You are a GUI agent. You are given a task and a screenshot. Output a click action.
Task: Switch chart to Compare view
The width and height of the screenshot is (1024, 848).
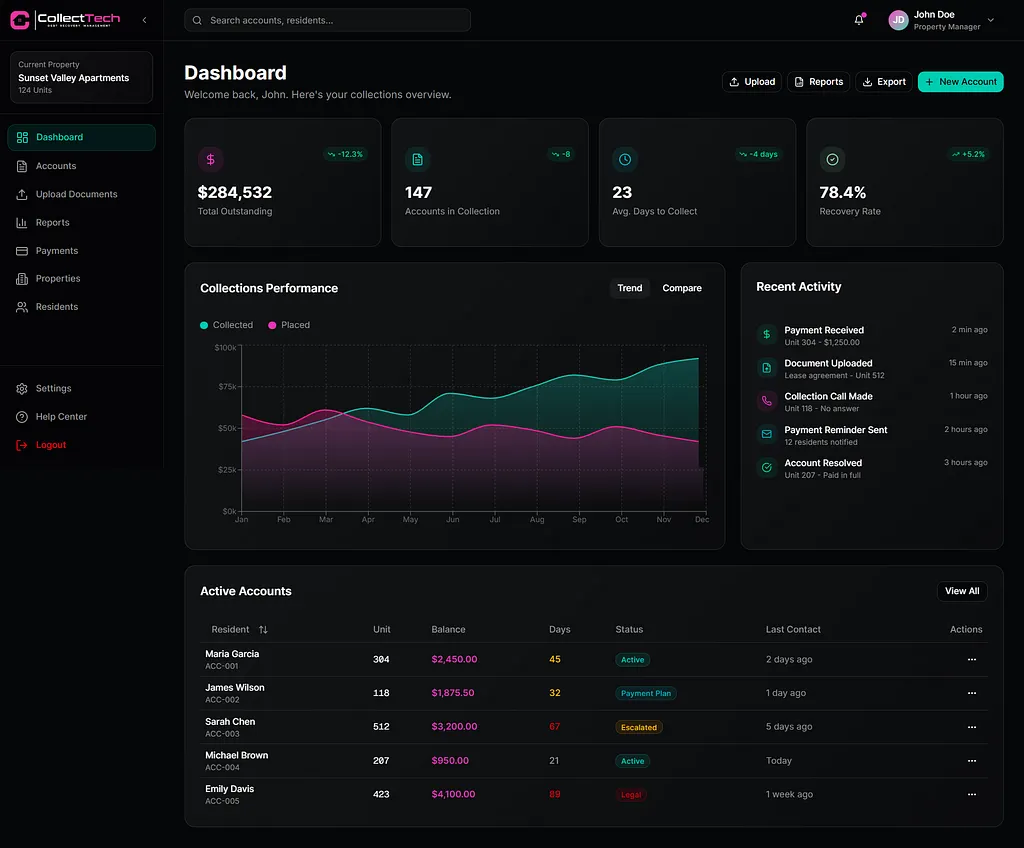pyautogui.click(x=682, y=288)
